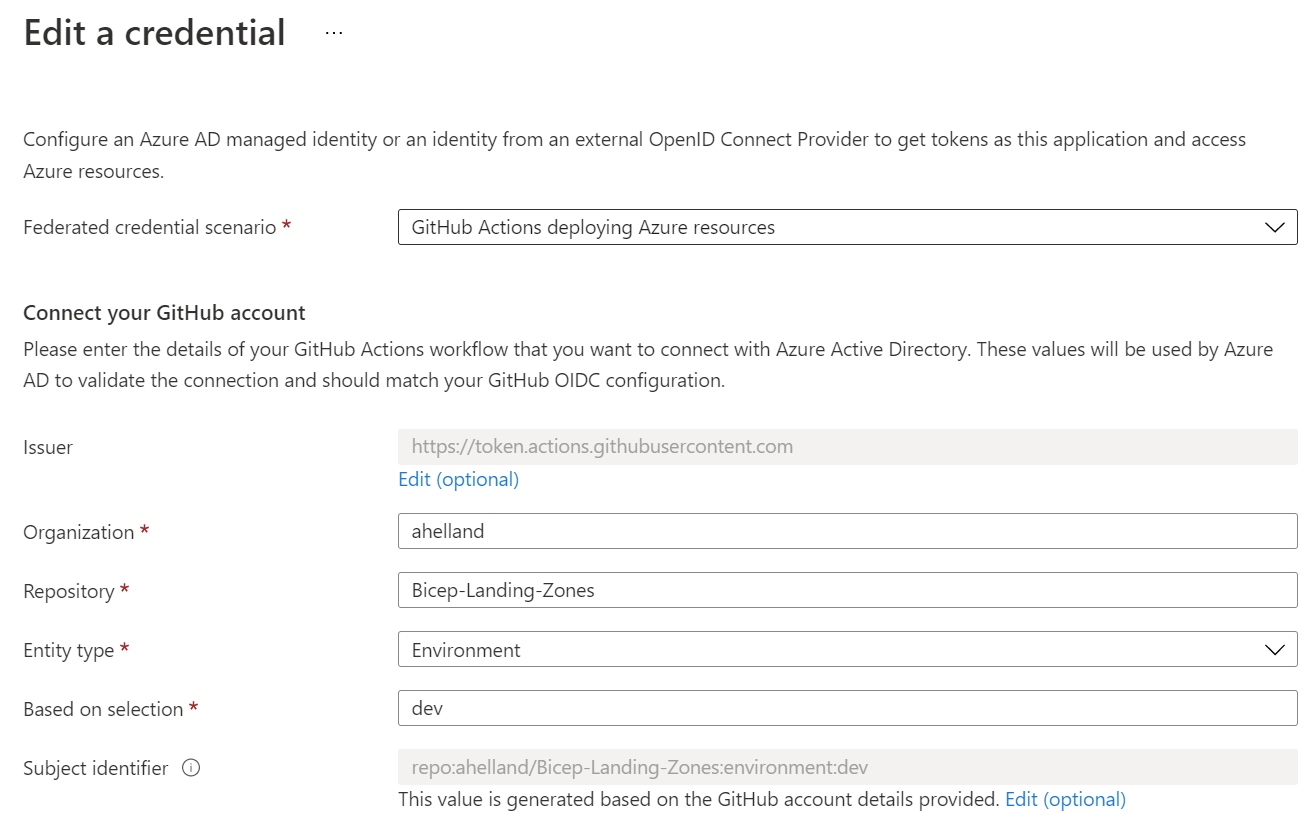Click the Subject identifier label text
1312x832 pixels.
(x=95, y=768)
